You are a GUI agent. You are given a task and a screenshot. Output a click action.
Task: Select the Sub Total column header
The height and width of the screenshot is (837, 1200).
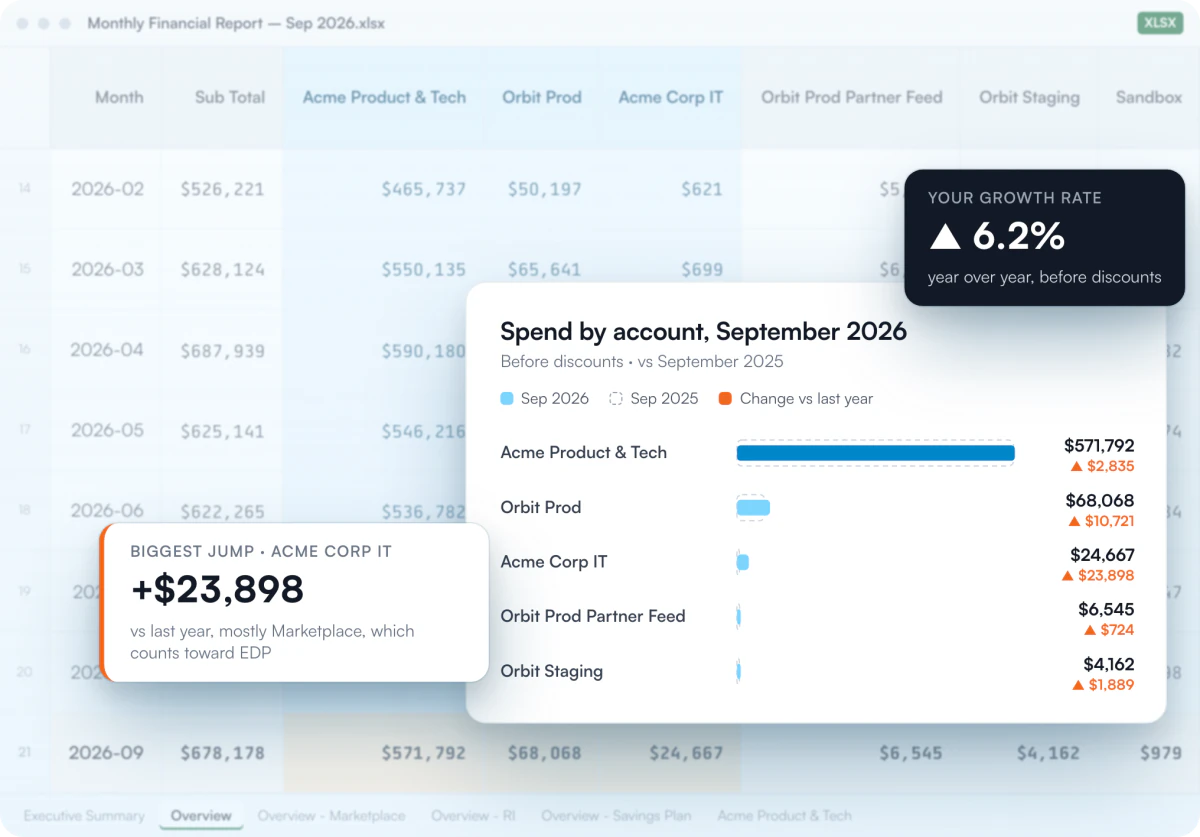coord(230,97)
